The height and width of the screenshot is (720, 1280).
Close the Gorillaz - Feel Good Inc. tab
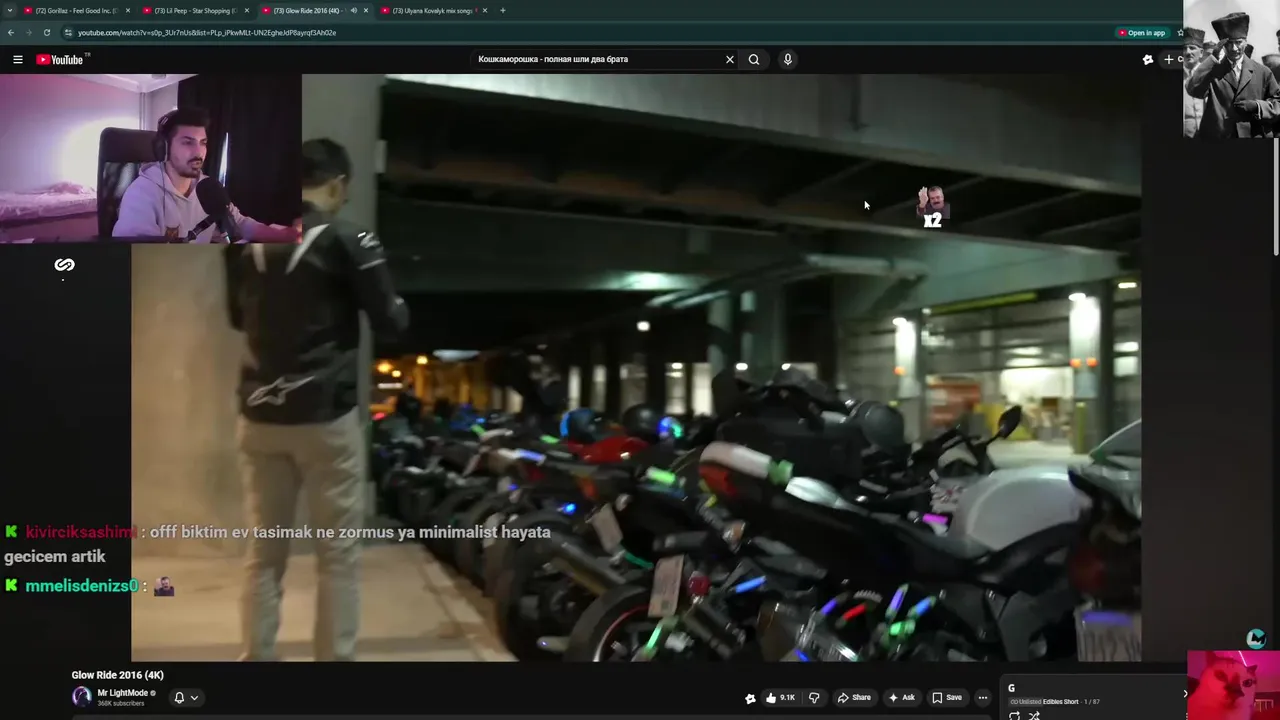pyautogui.click(x=128, y=10)
